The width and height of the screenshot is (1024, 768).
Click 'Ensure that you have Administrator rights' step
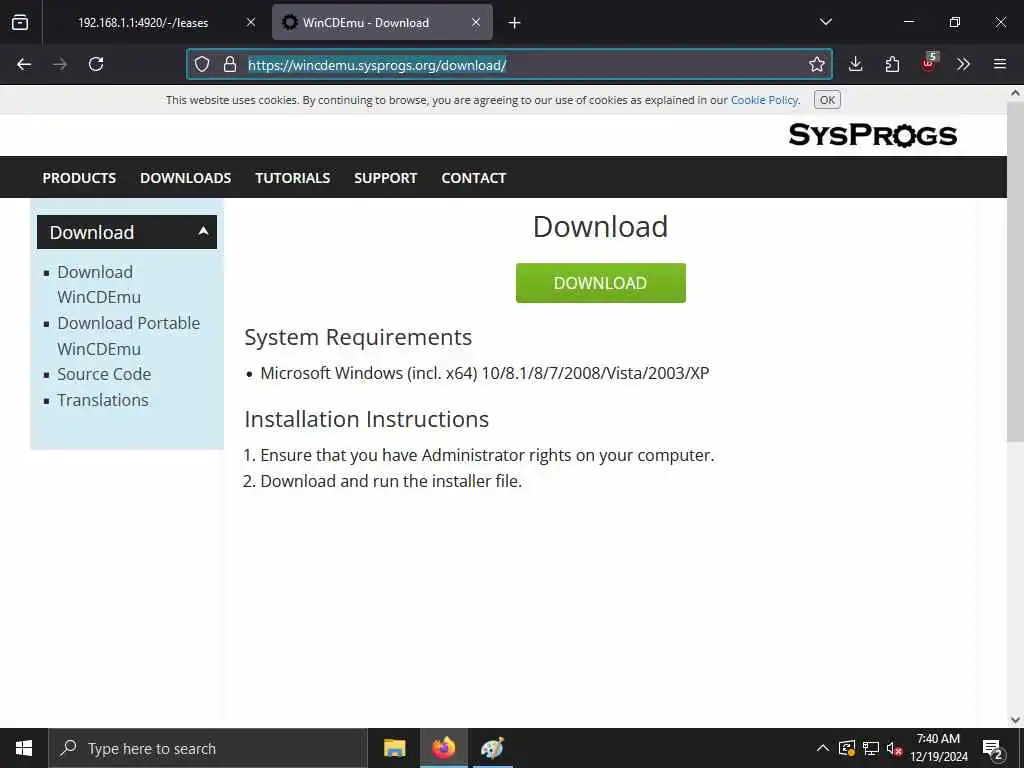(x=487, y=455)
